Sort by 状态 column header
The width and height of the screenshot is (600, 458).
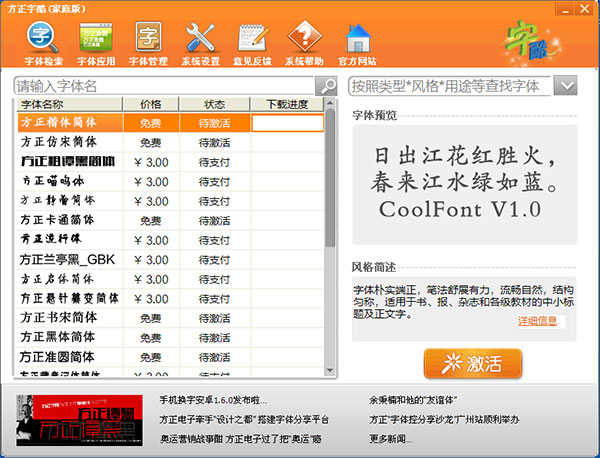pos(214,104)
